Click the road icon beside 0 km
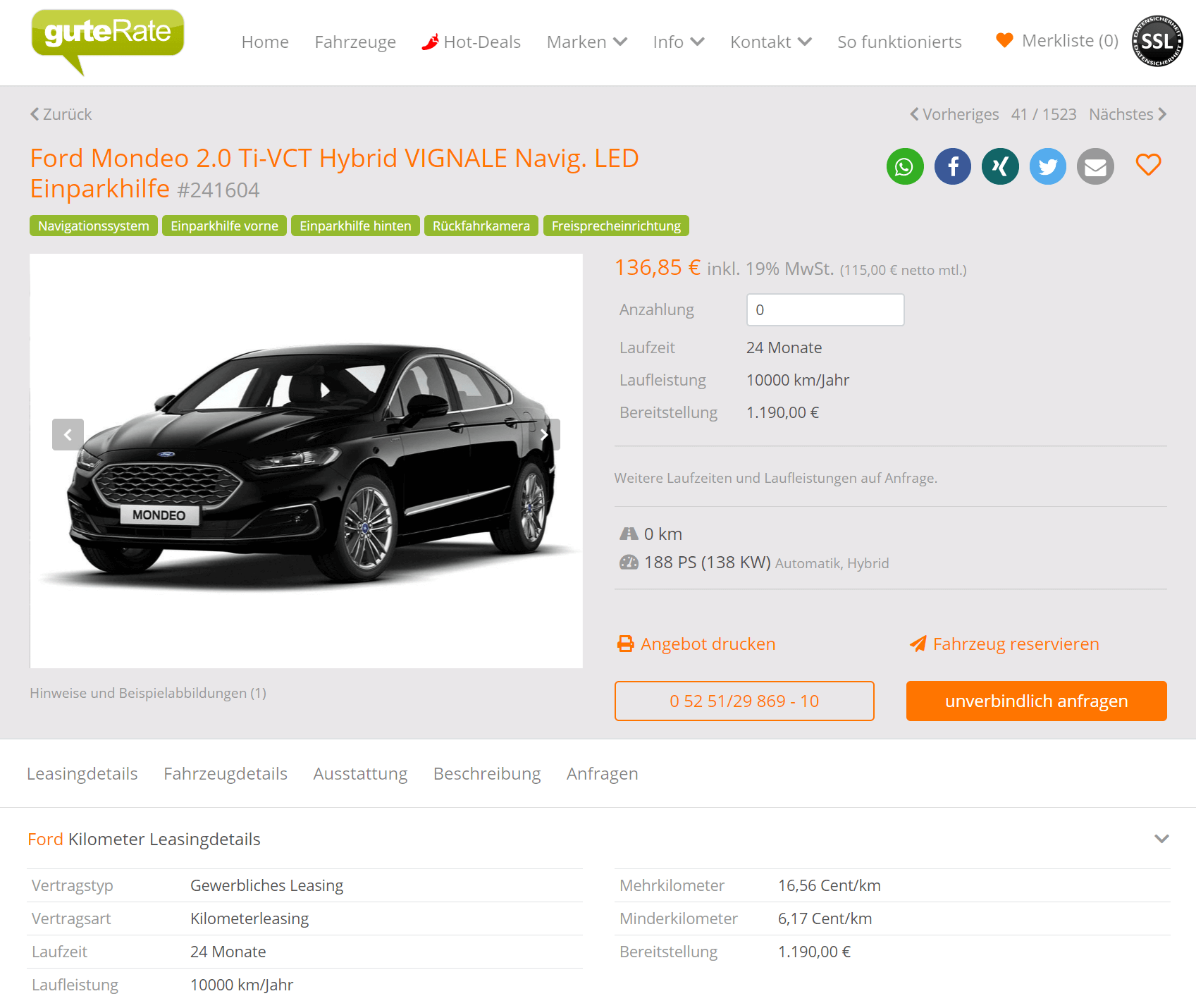The height and width of the screenshot is (1008, 1196). 629,534
